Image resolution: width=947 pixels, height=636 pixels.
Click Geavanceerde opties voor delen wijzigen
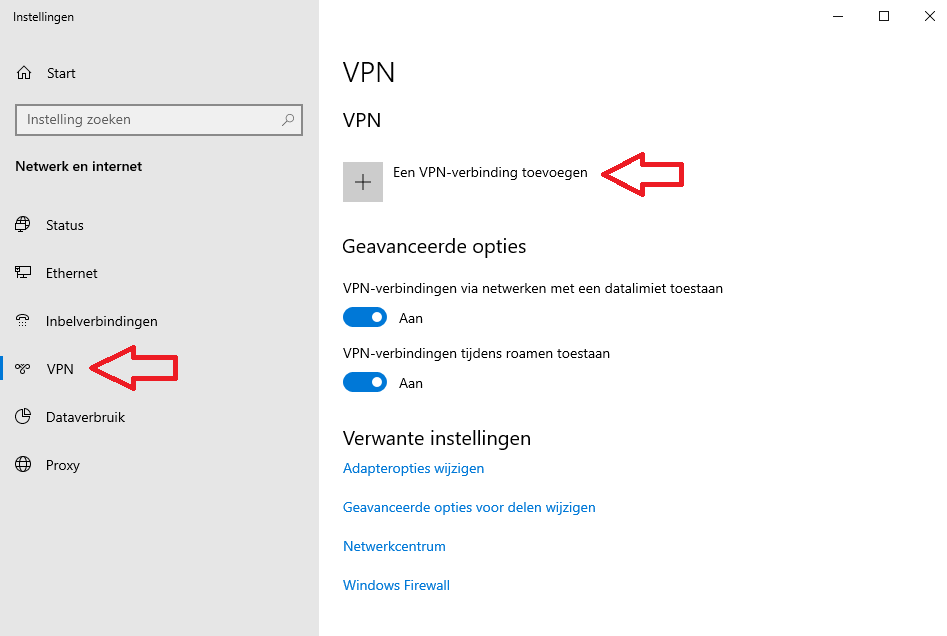469,507
